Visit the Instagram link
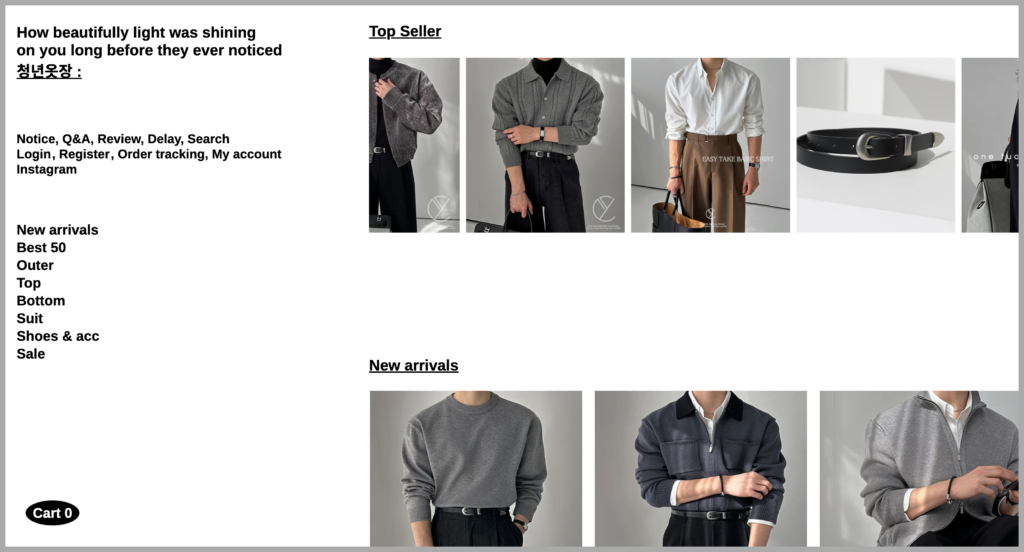 click(46, 170)
